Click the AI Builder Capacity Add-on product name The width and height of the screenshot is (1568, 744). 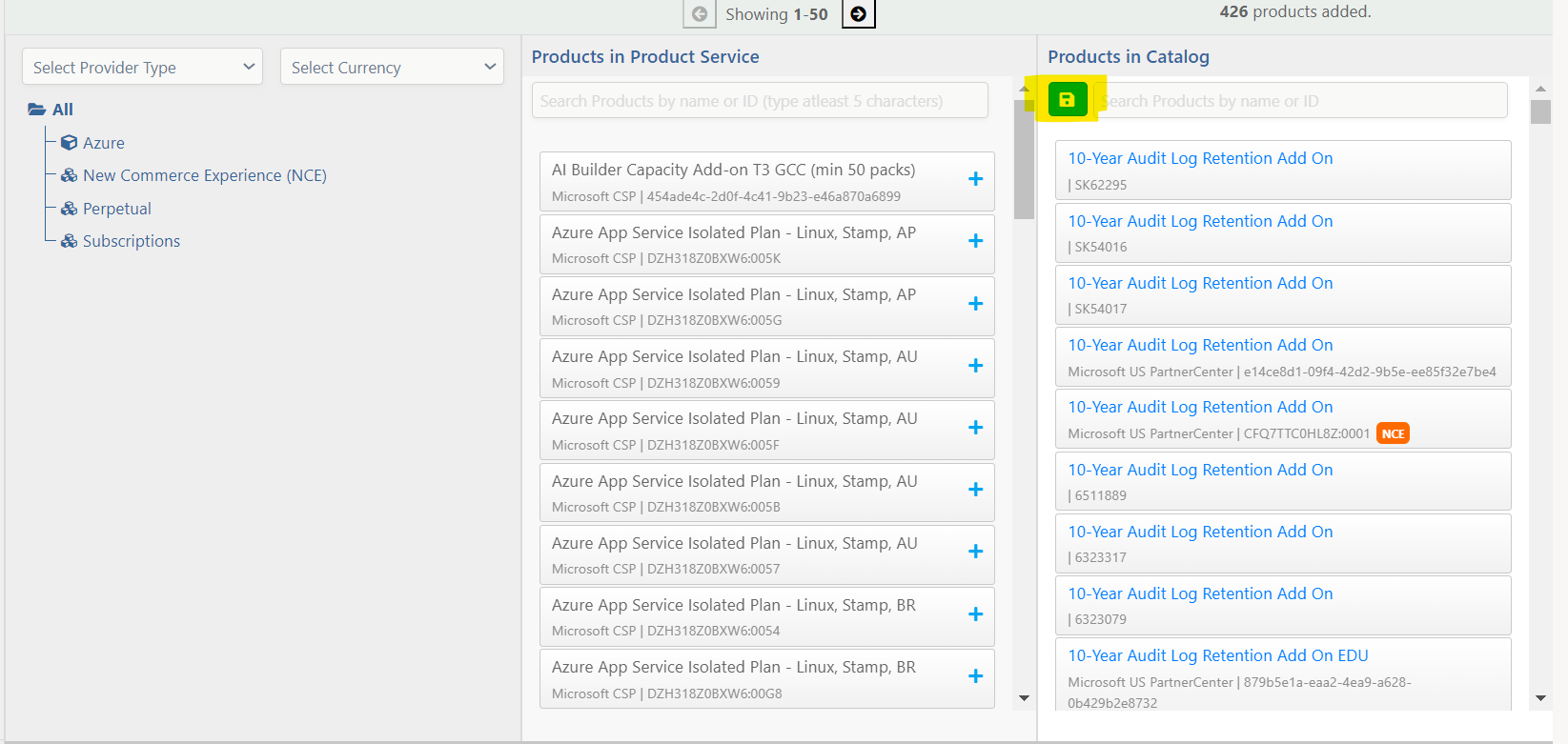click(x=733, y=170)
